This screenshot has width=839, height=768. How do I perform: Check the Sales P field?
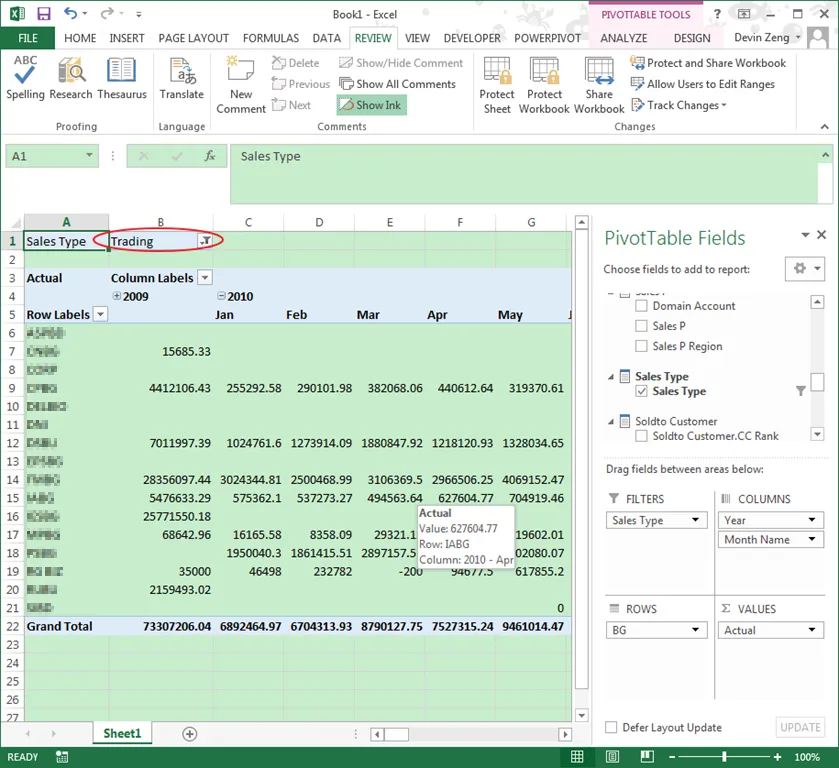pyautogui.click(x=641, y=325)
